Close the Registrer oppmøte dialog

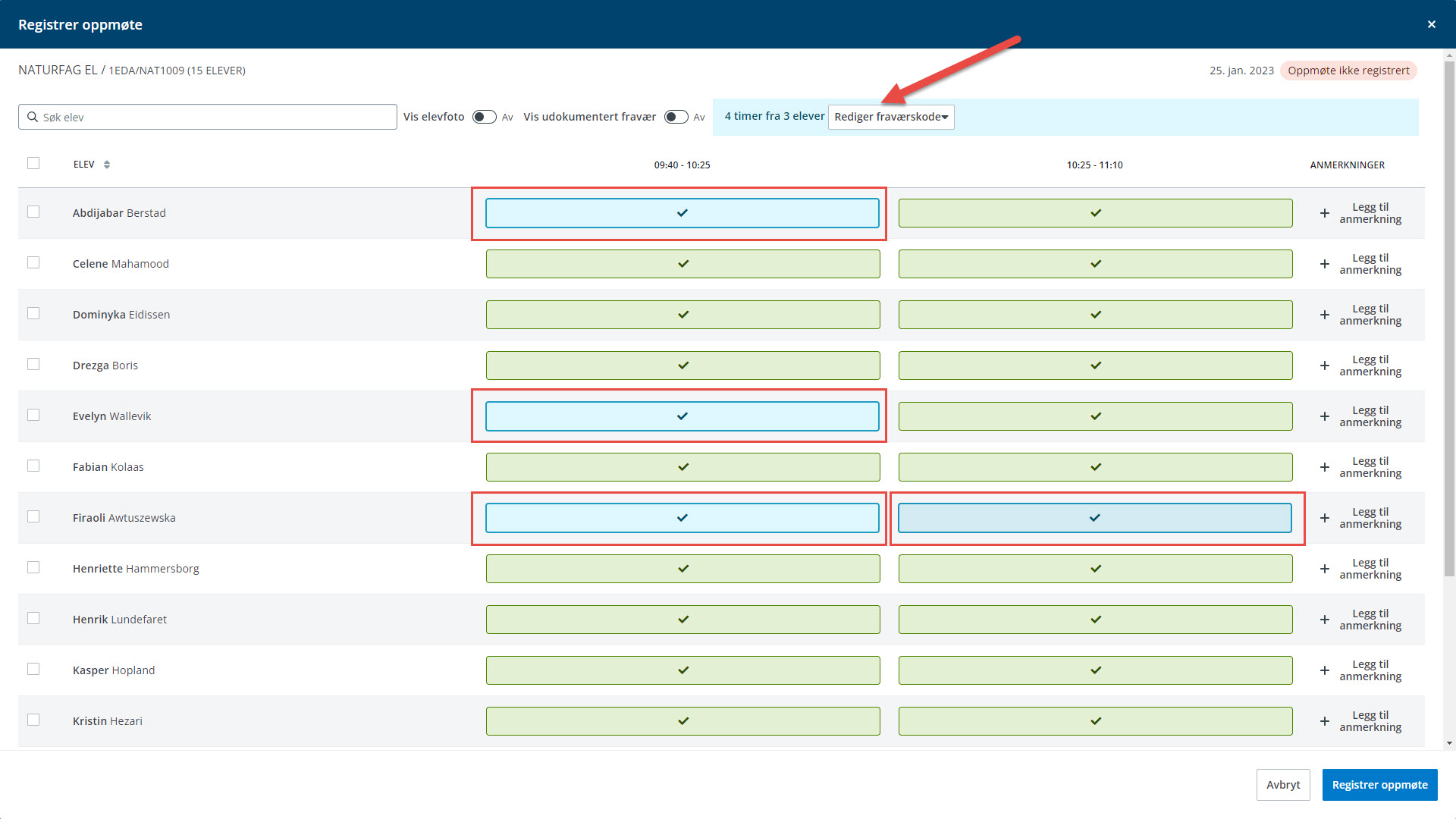point(1431,24)
